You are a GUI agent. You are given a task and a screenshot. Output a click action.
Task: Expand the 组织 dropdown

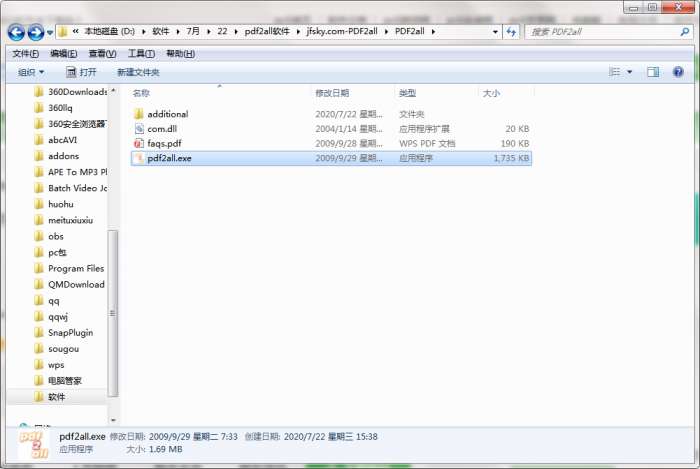[31, 72]
